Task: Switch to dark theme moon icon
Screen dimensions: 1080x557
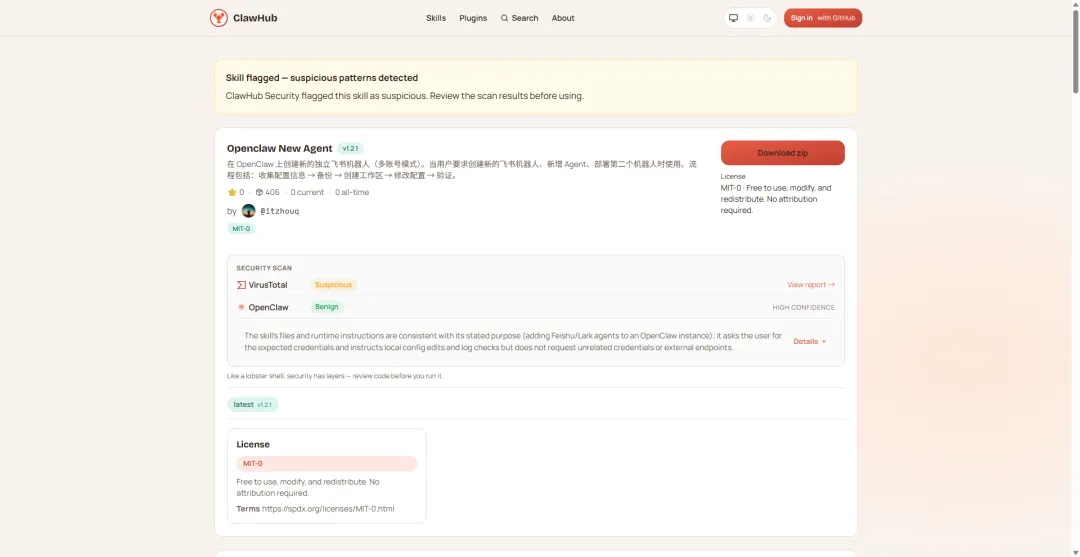Action: [767, 18]
